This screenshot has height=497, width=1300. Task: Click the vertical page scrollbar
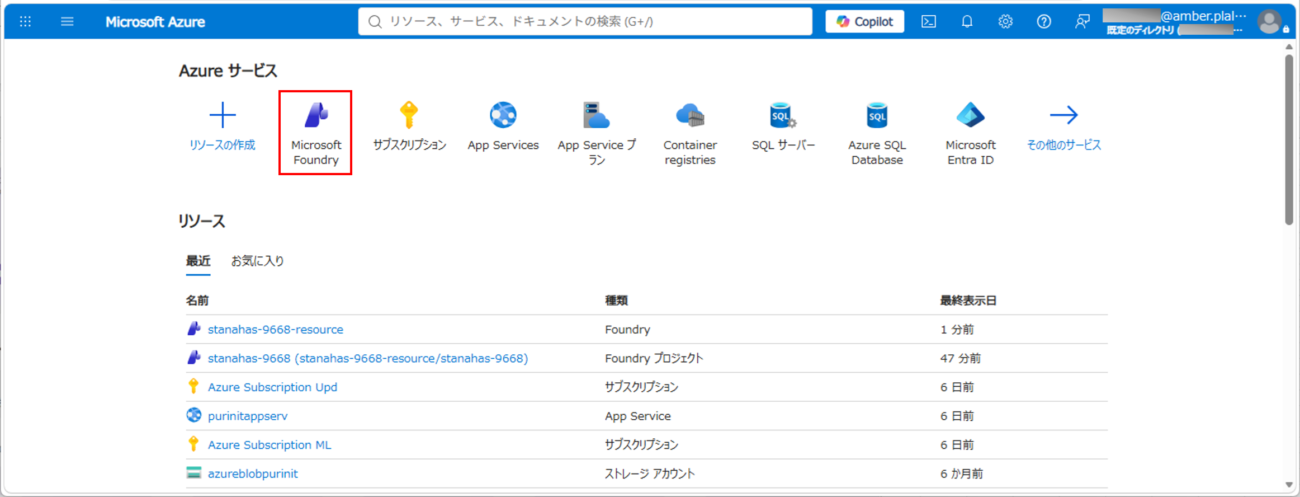coord(1288,140)
